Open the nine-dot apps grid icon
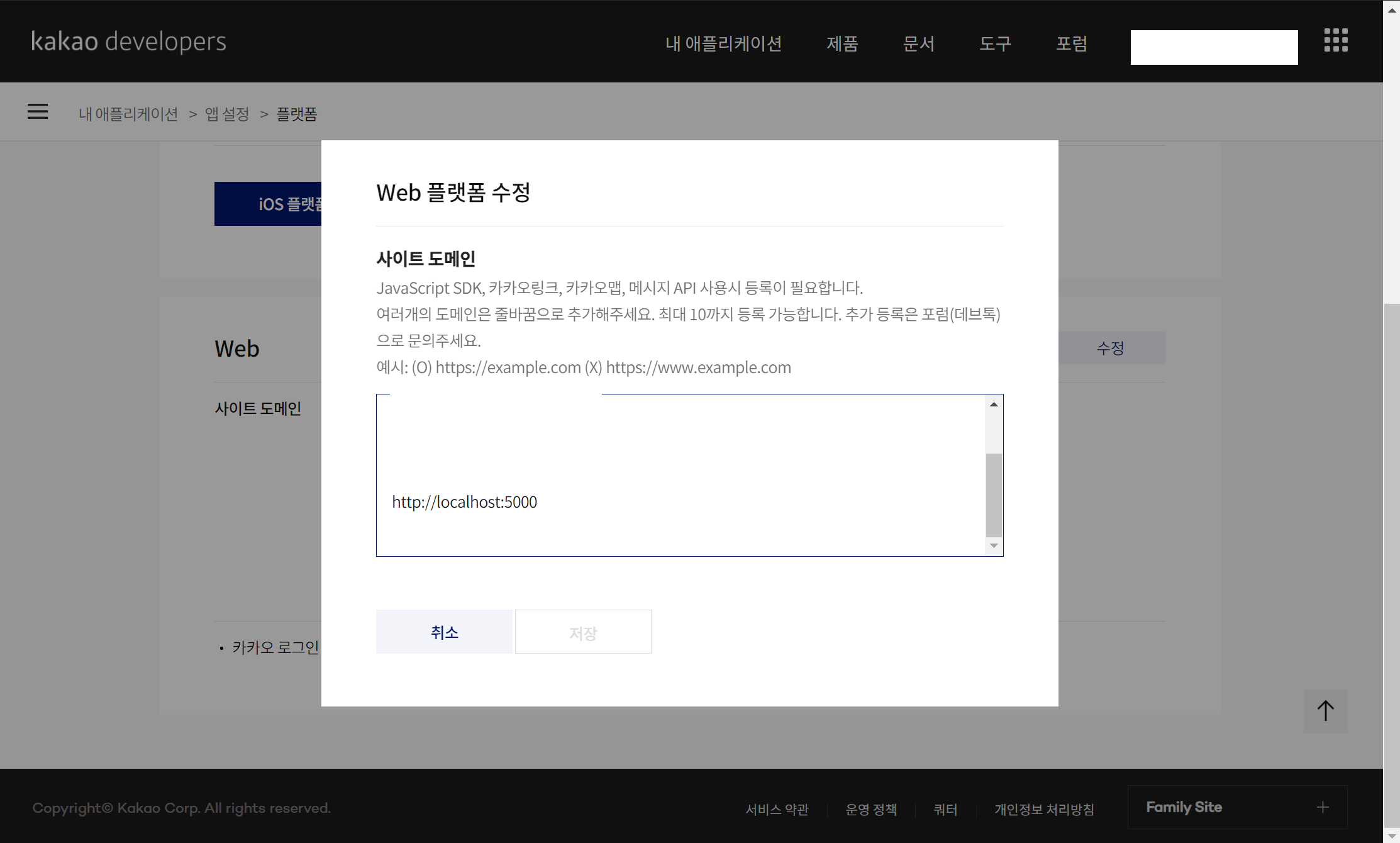This screenshot has height=843, width=1400. pos(1335,40)
